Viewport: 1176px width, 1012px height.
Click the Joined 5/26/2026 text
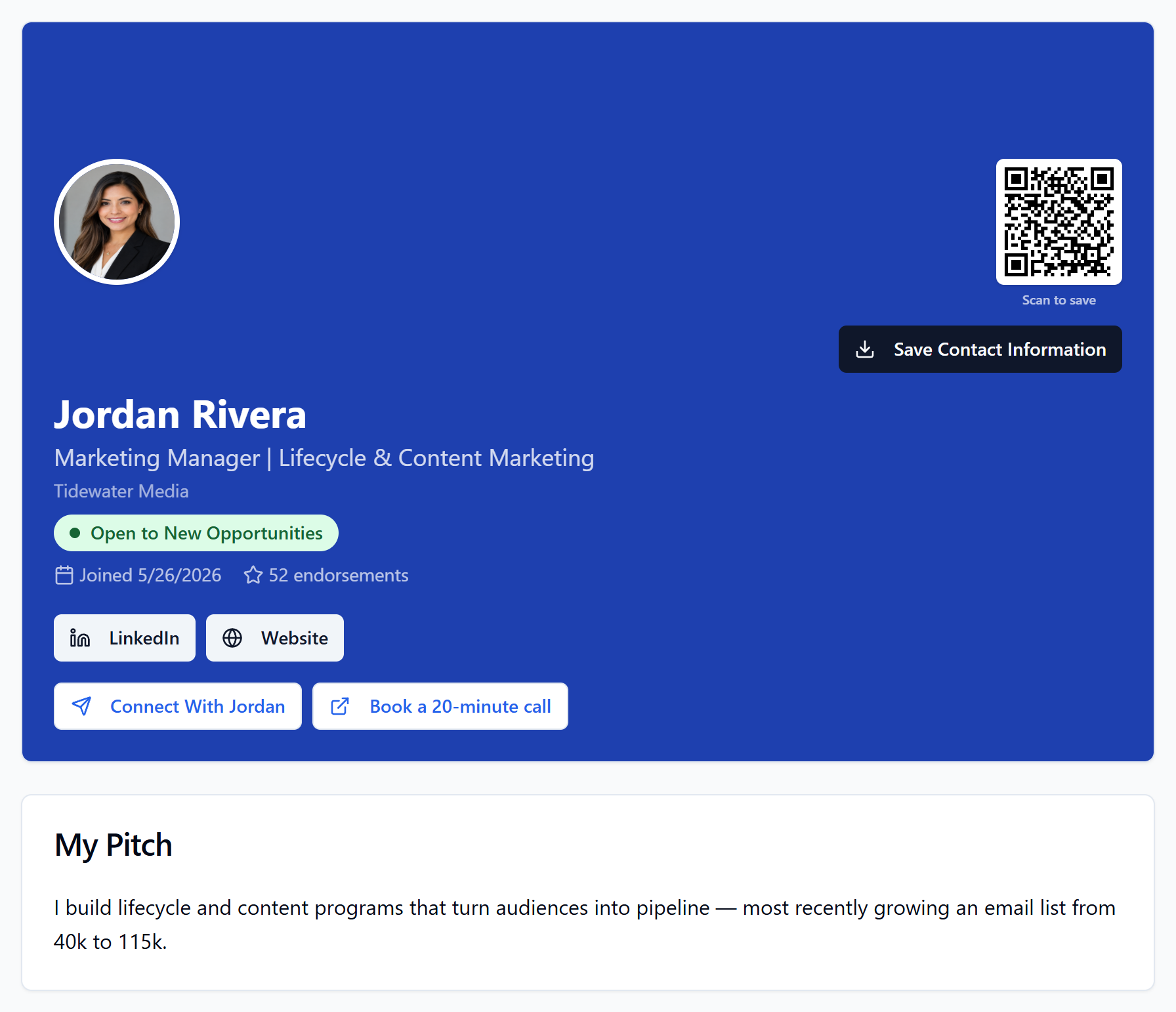click(150, 575)
